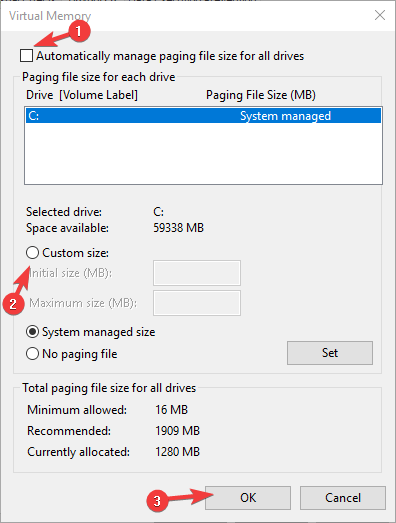This screenshot has height=523, width=396.
Task: Click the Initial size (MB) field
Action: (197, 273)
